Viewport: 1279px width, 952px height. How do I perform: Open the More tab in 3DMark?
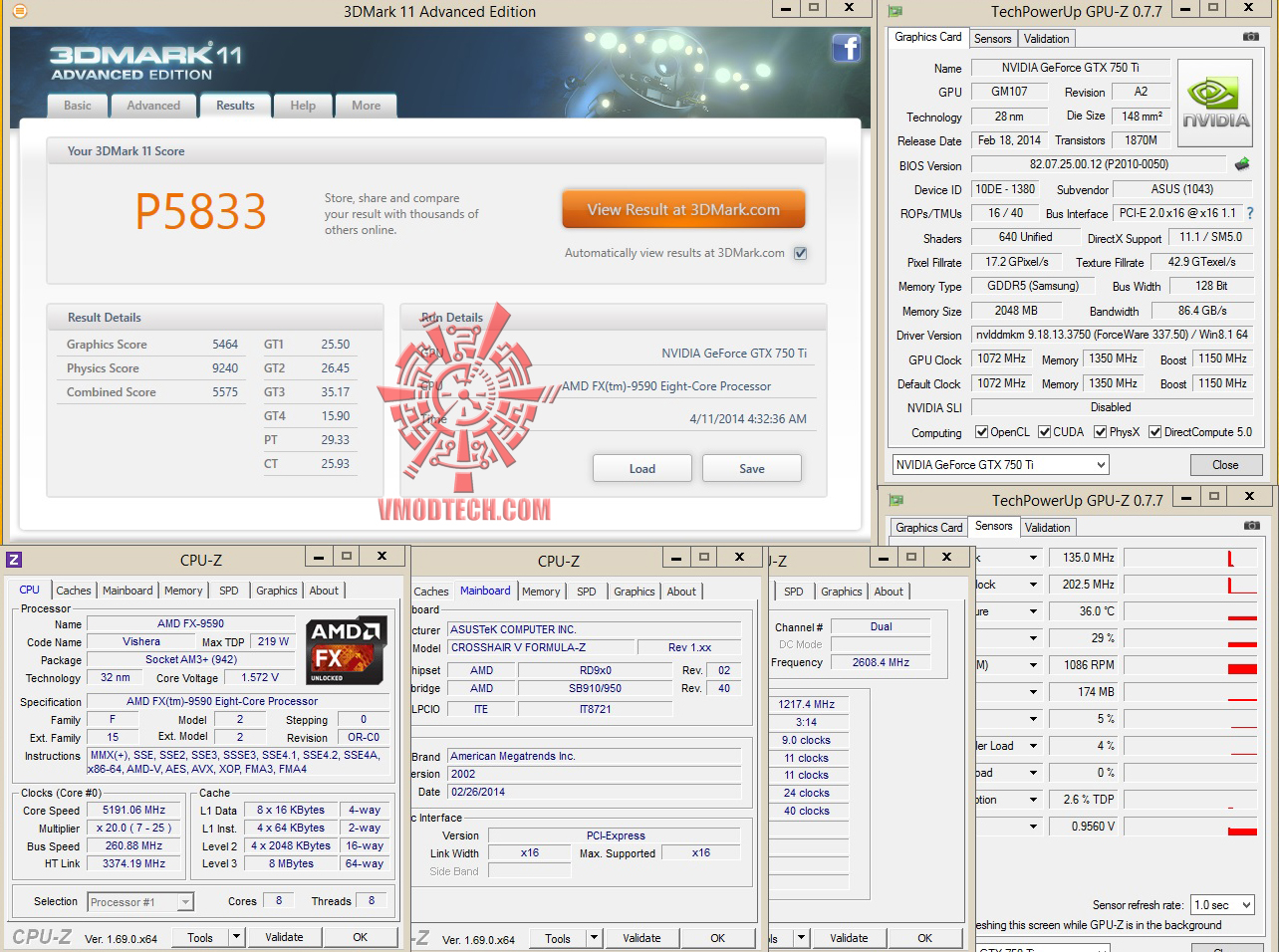366,106
